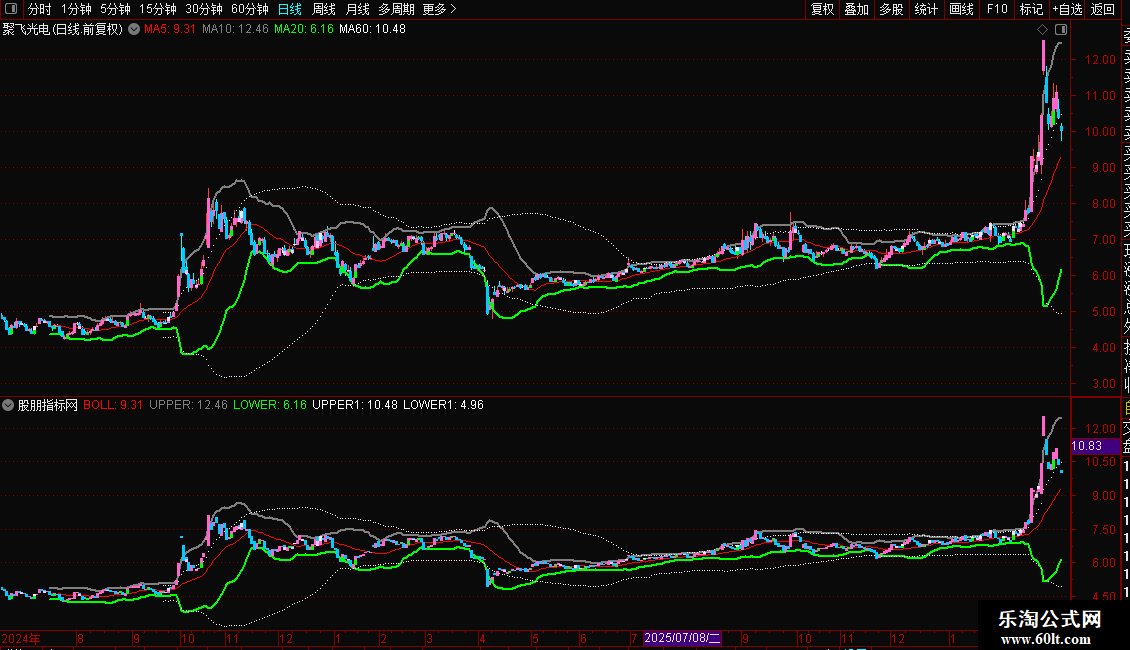Click the 10.83 price marker on axis
Image resolution: width=1130 pixels, height=650 pixels.
coord(1095,446)
